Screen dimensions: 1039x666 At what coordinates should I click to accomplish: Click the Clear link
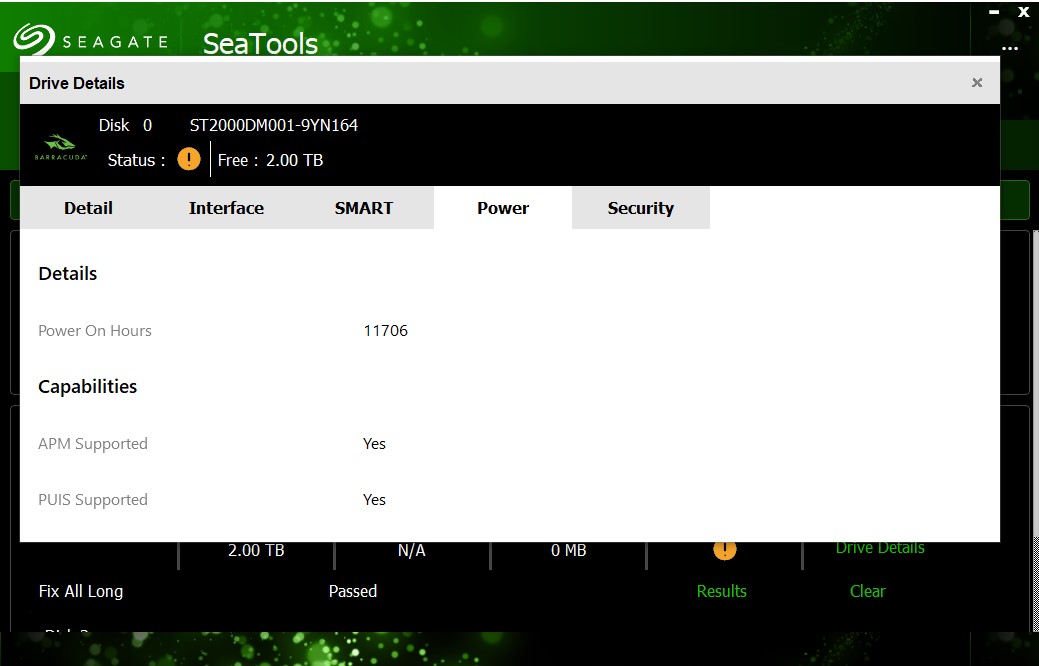point(867,591)
